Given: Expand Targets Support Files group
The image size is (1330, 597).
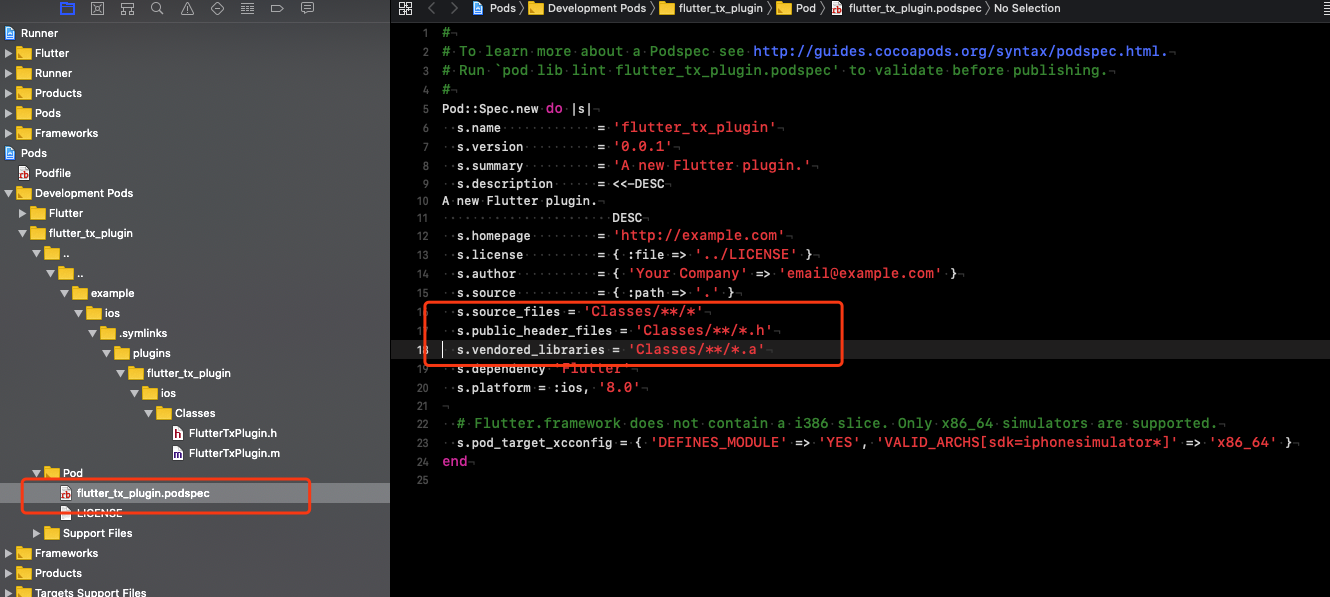Looking at the screenshot, I should [9, 593].
